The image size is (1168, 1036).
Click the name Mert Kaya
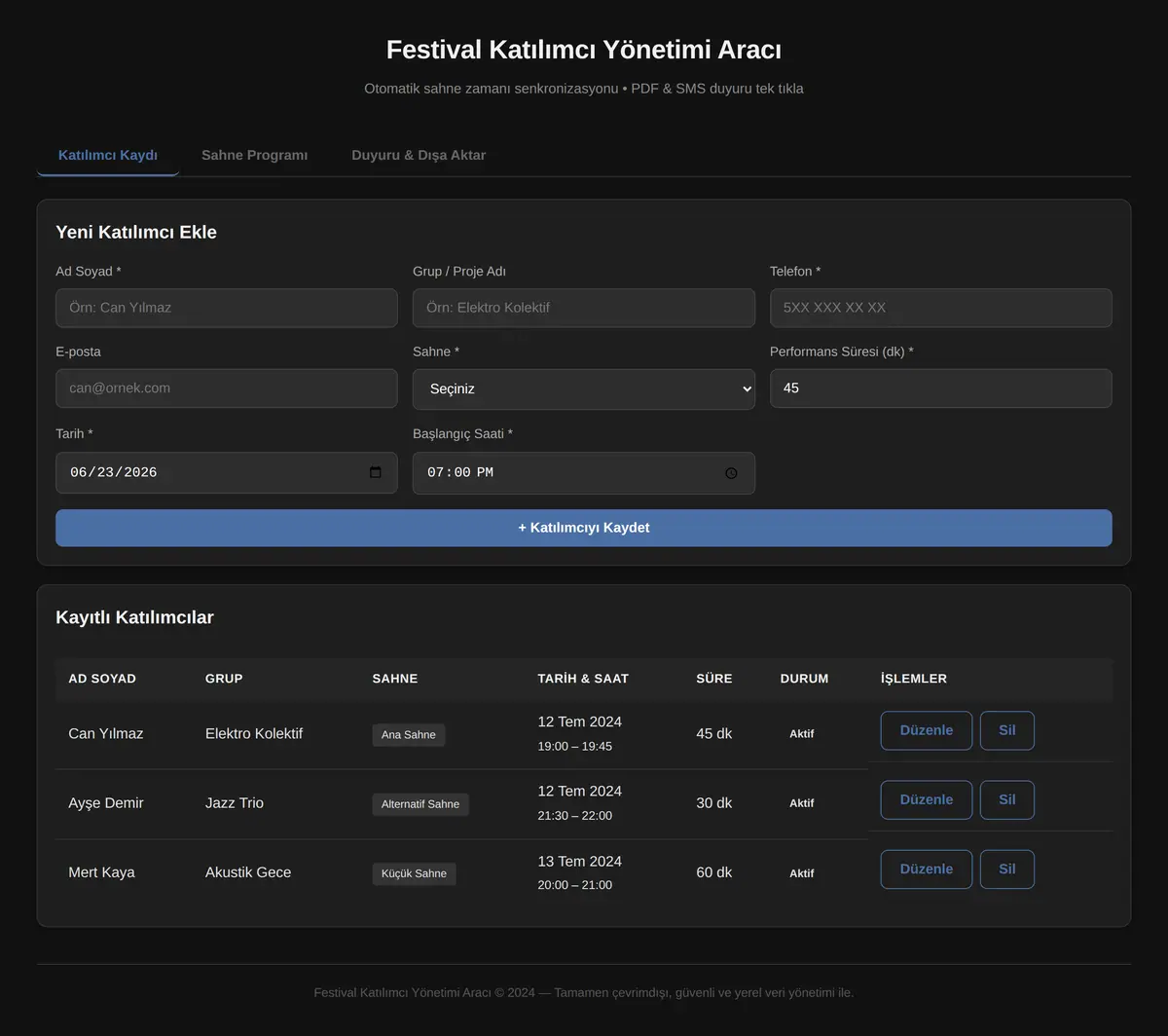(x=102, y=872)
